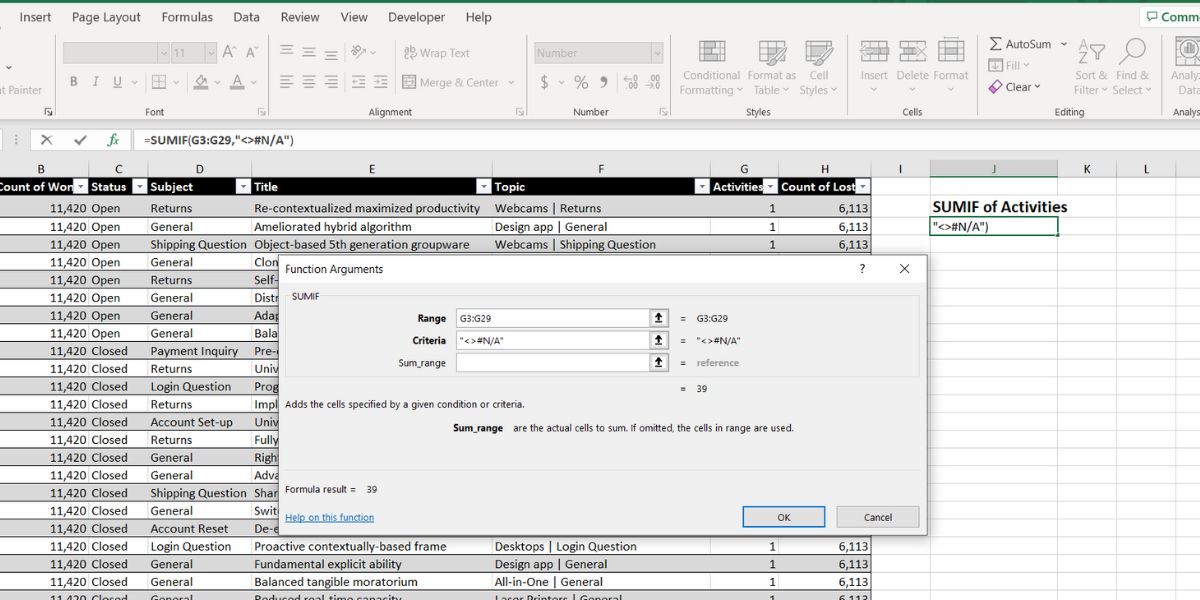Open Conditional Formatting
The image size is (1200, 600).
pyautogui.click(x=711, y=68)
